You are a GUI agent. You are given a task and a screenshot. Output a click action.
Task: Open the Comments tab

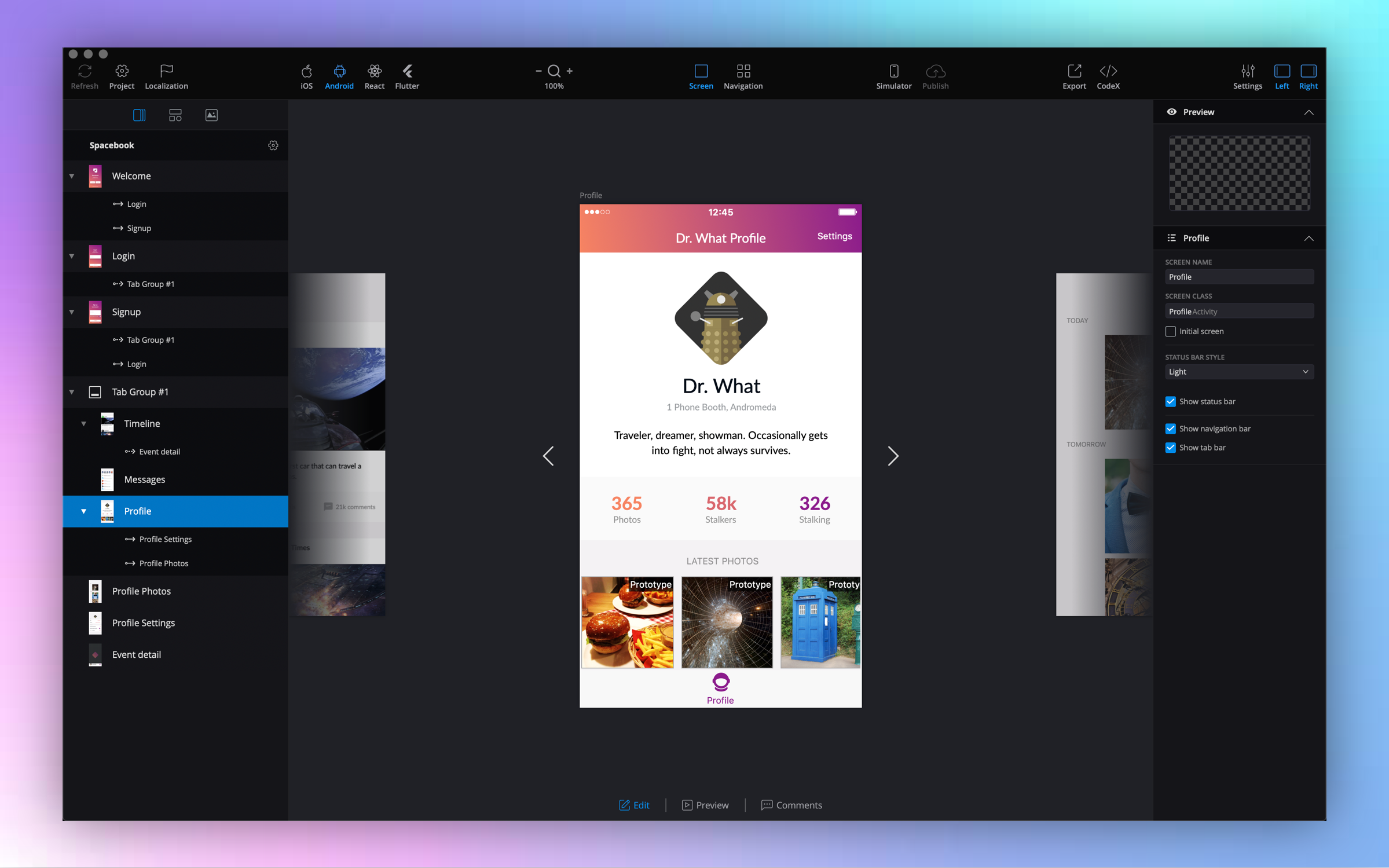[x=791, y=805]
